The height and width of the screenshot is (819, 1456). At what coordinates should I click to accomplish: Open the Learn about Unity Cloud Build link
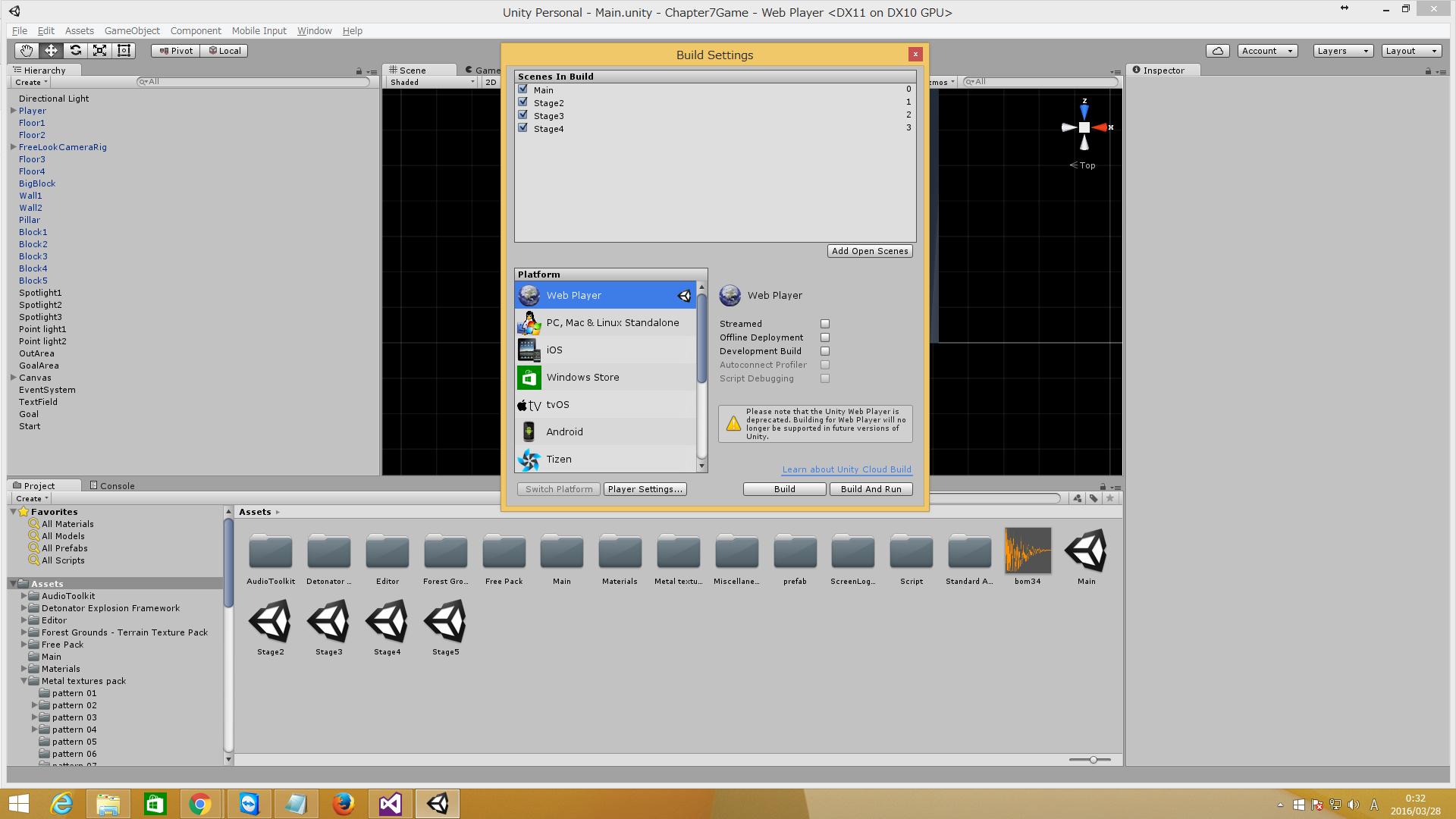pyautogui.click(x=846, y=469)
